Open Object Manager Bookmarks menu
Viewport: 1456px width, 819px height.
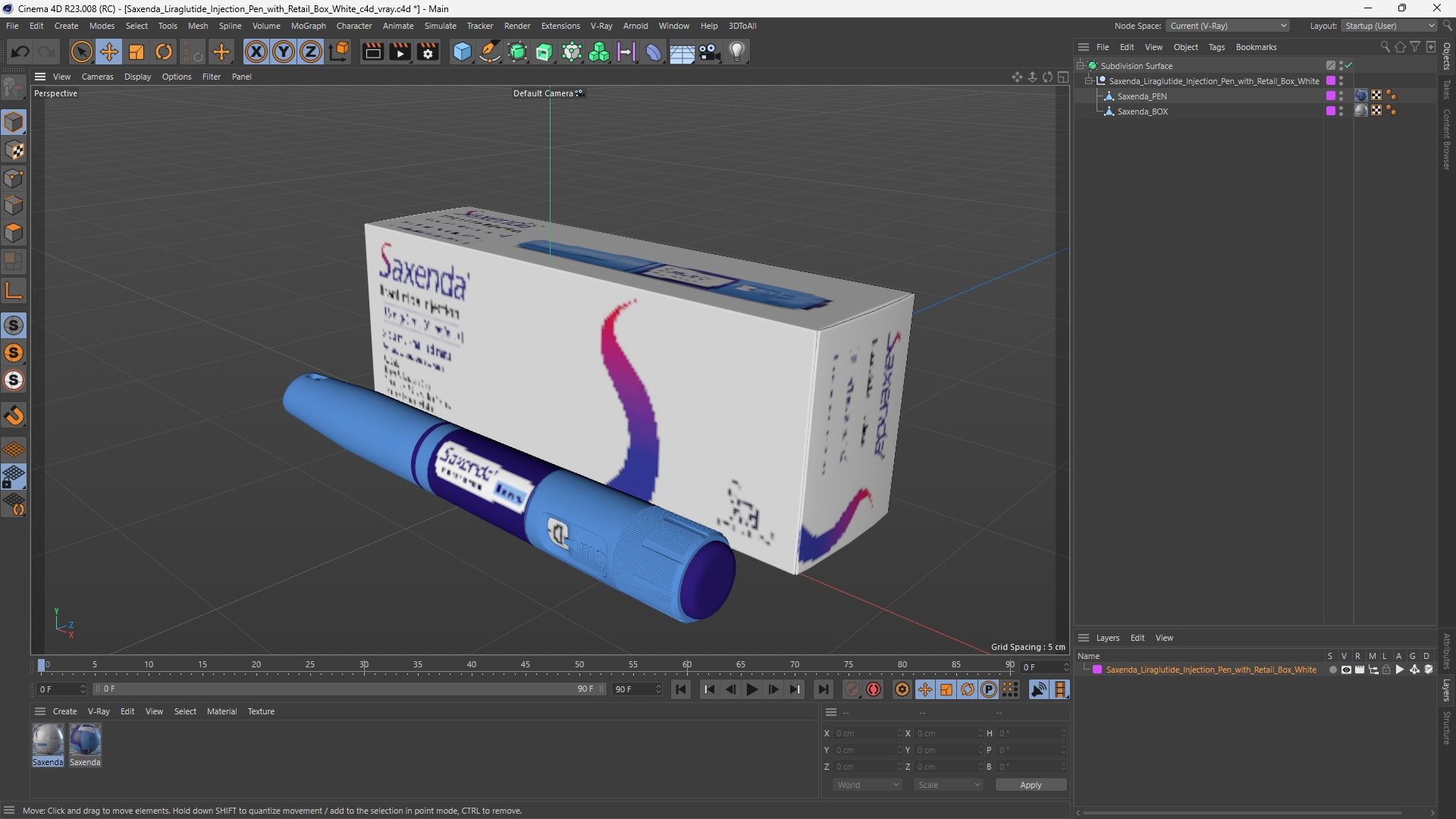[1256, 47]
